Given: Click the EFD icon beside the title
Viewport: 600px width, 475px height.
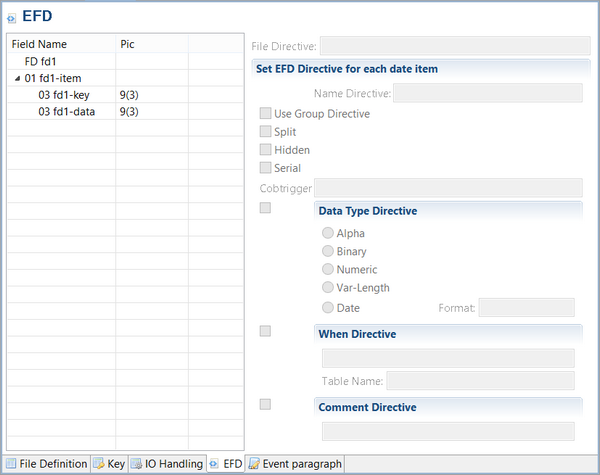Looking at the screenshot, I should [x=11, y=17].
